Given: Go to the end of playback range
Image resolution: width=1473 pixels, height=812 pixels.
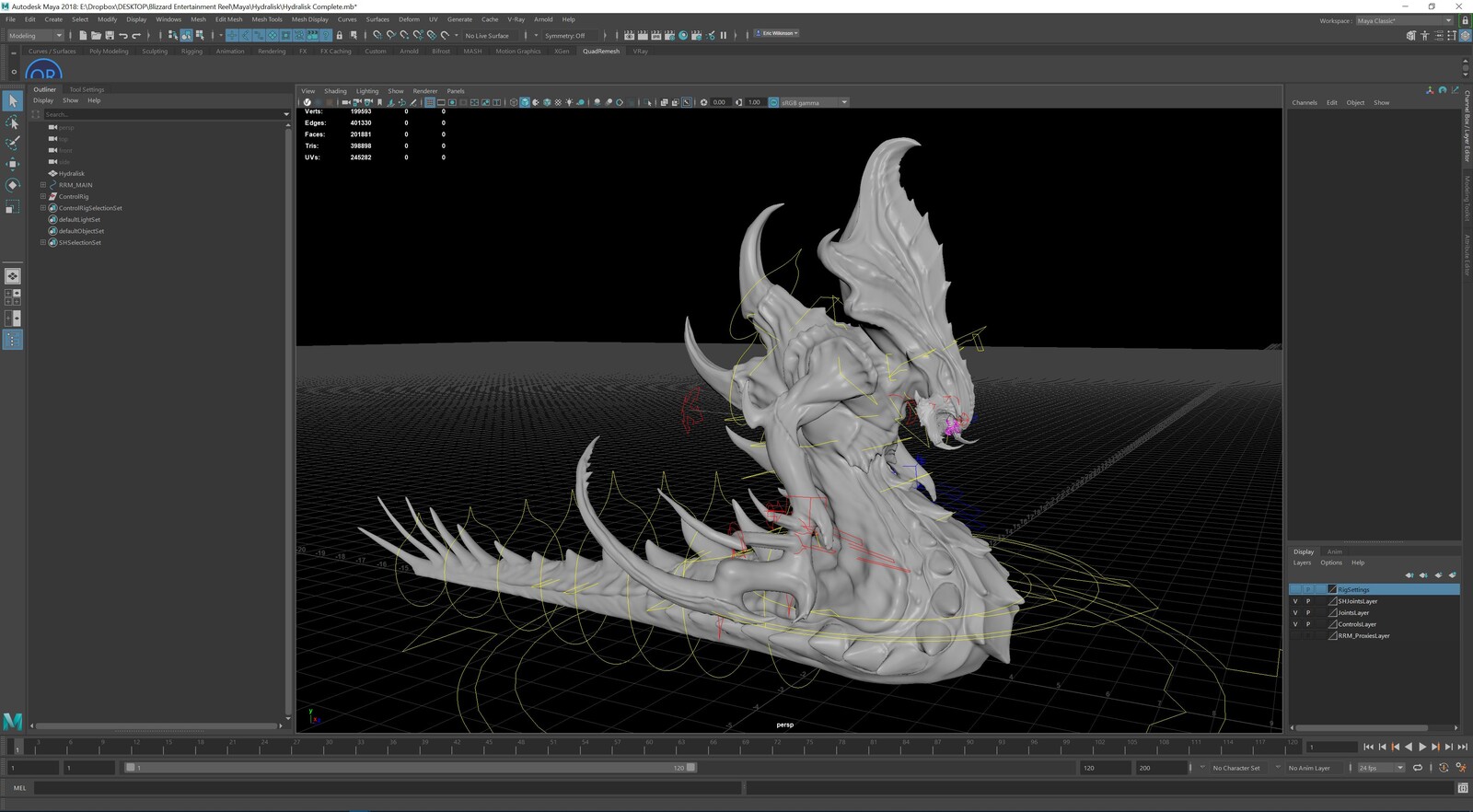Looking at the screenshot, I should (1462, 747).
